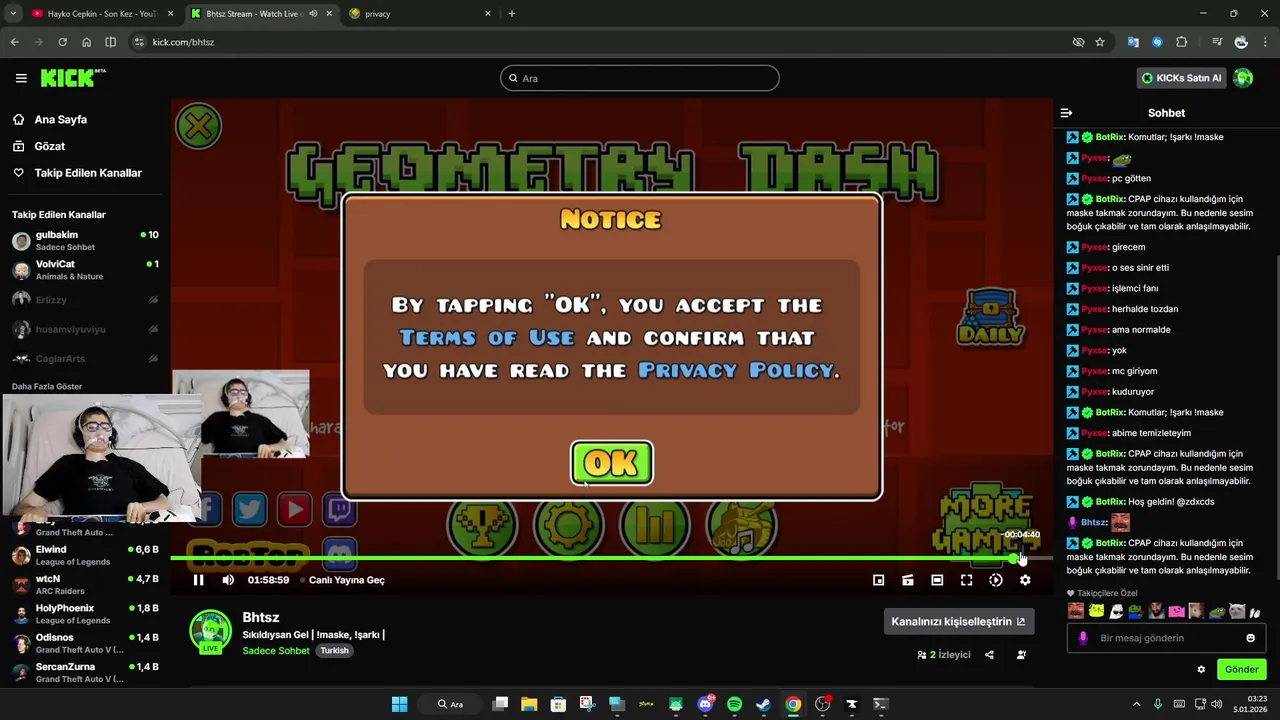Open Chrome tab search dropdown
The image size is (1280, 720).
click(x=13, y=14)
